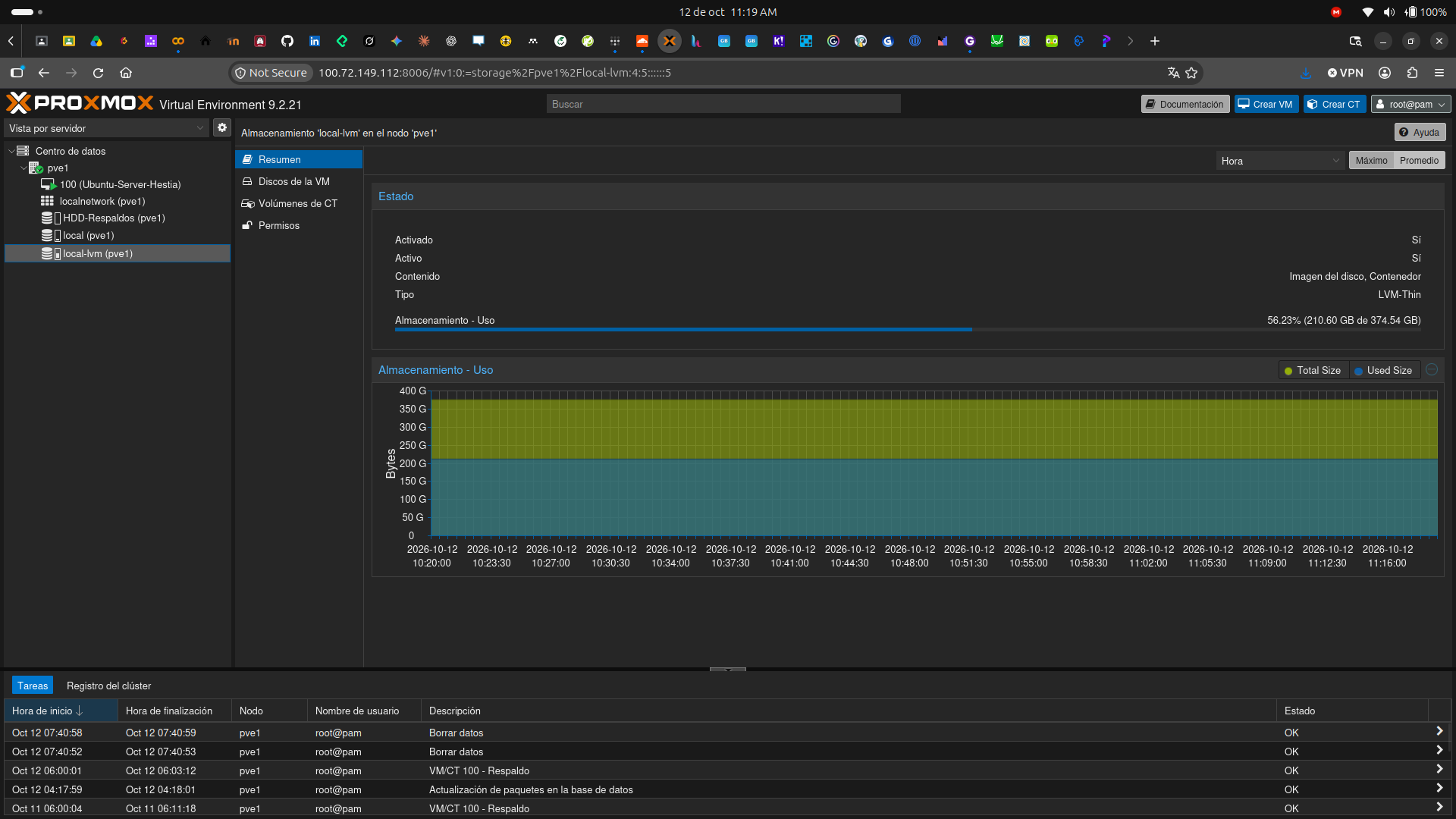This screenshot has height=819, width=1456.
Task: Switch to Registro del clúster tab
Action: point(108,686)
